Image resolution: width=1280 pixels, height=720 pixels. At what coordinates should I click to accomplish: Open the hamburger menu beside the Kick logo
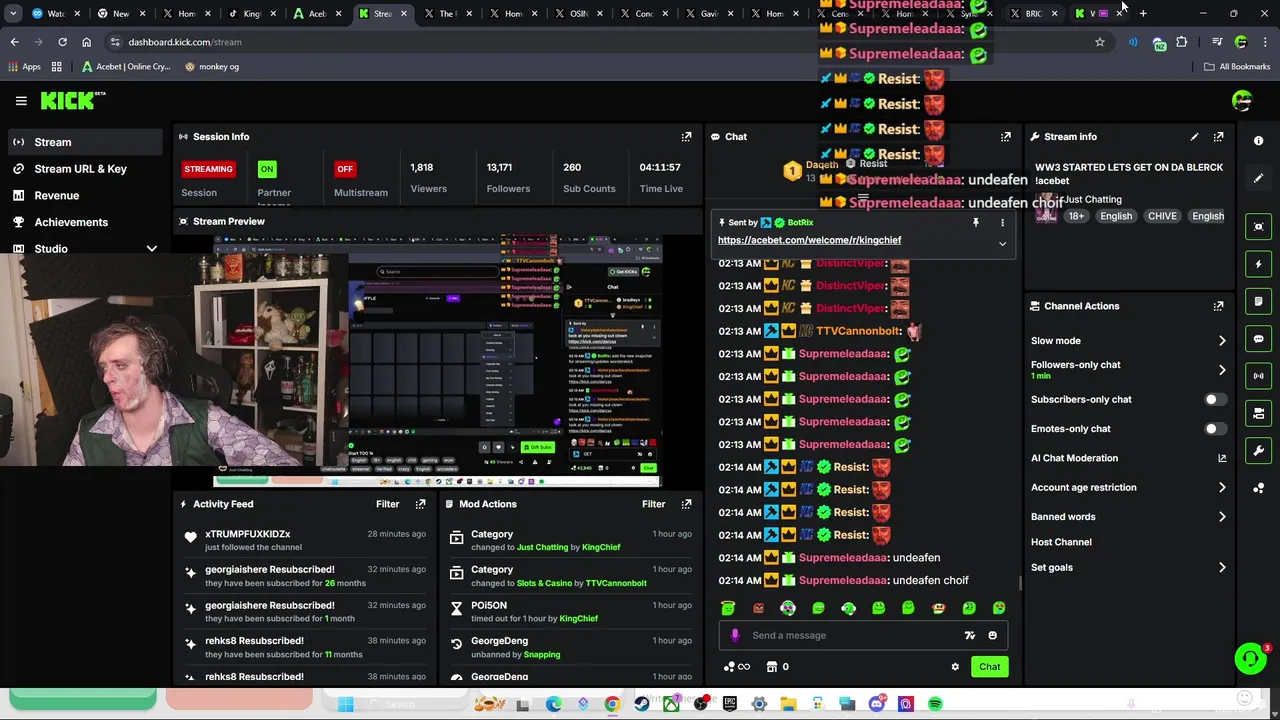pos(21,101)
